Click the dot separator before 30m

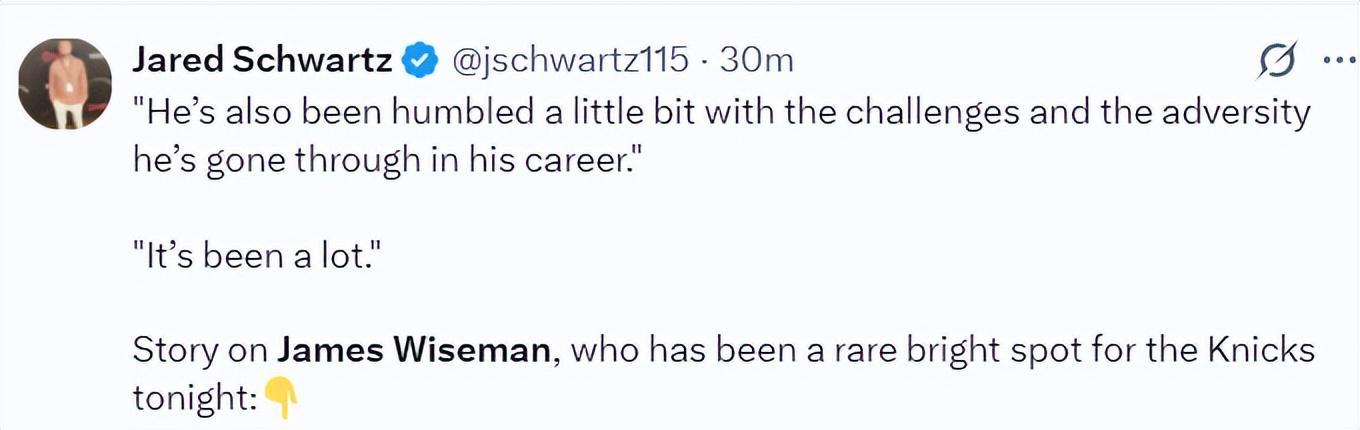click(705, 62)
